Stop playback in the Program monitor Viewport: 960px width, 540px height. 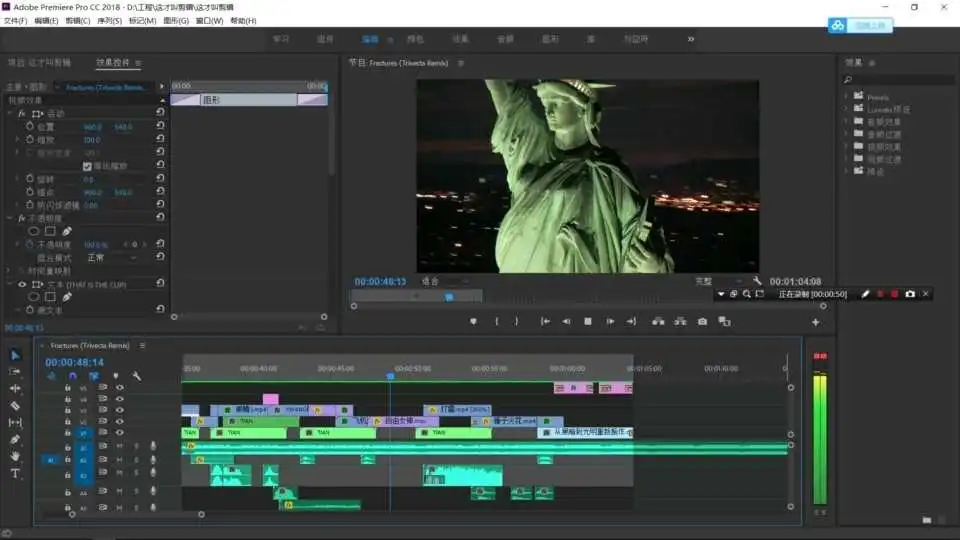click(x=588, y=321)
